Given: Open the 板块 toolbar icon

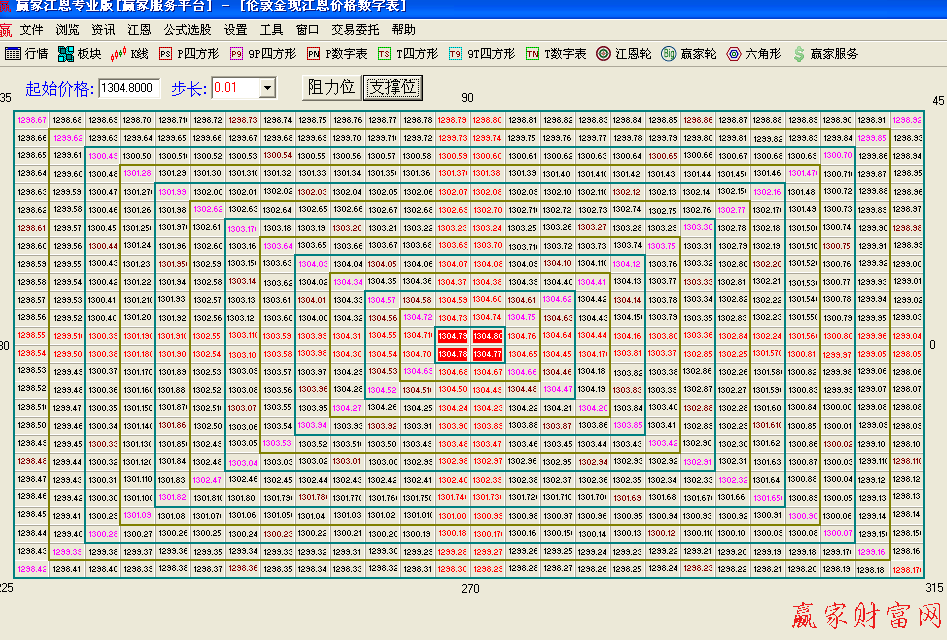Looking at the screenshot, I should point(79,53).
